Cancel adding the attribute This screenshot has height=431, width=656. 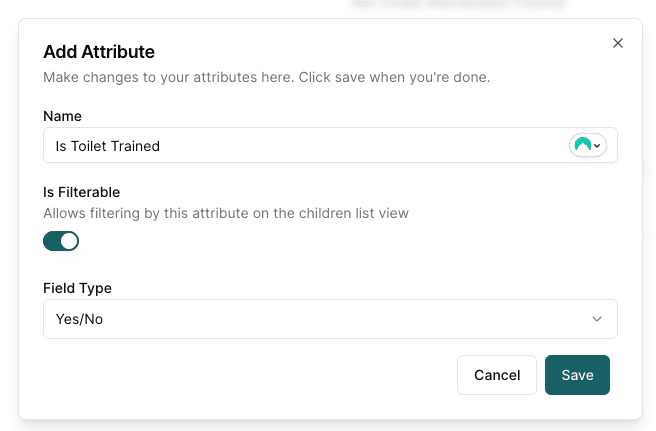(497, 375)
